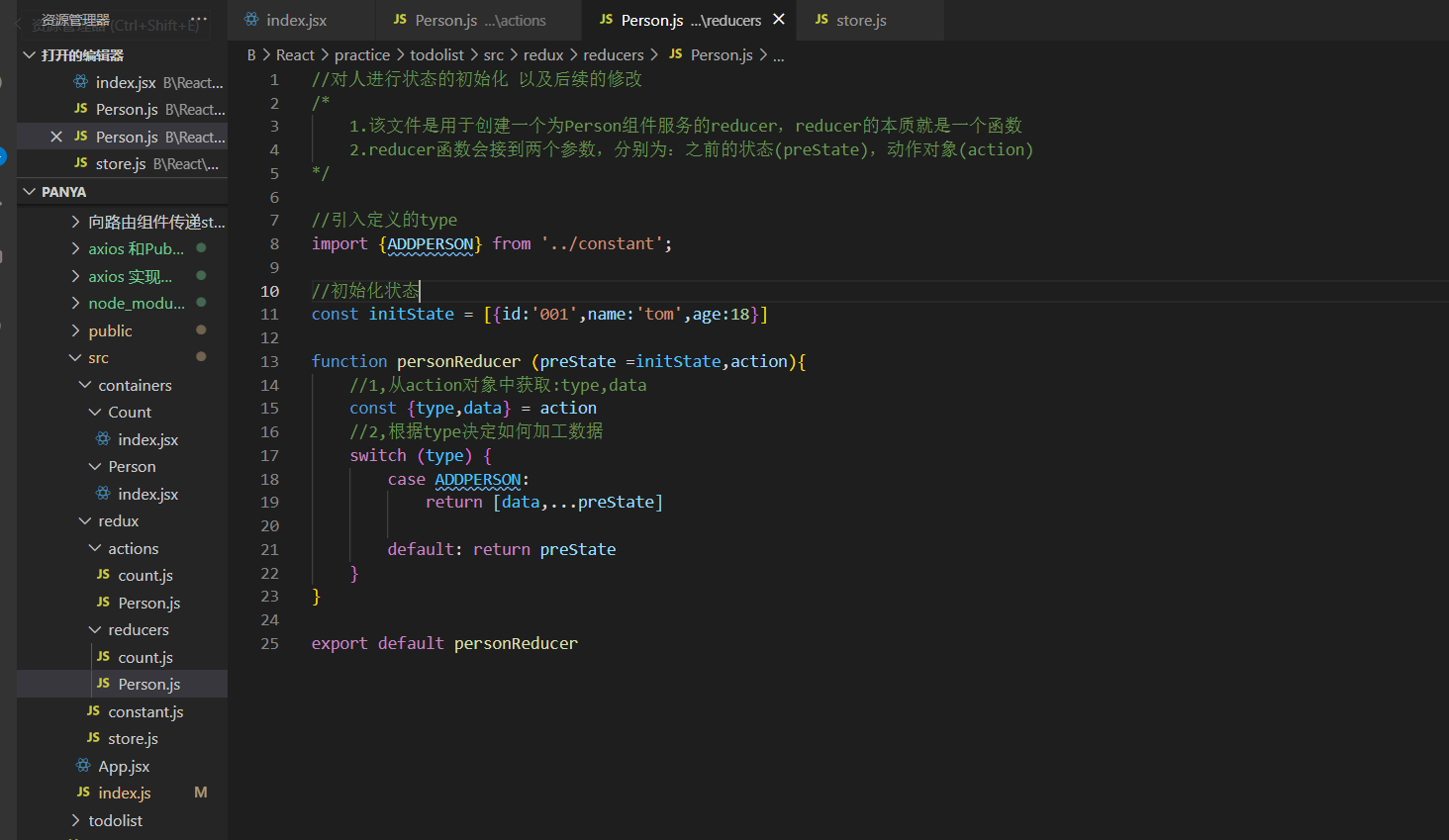Click React icon beside App.jsx
1449x840 pixels.
coord(83,766)
